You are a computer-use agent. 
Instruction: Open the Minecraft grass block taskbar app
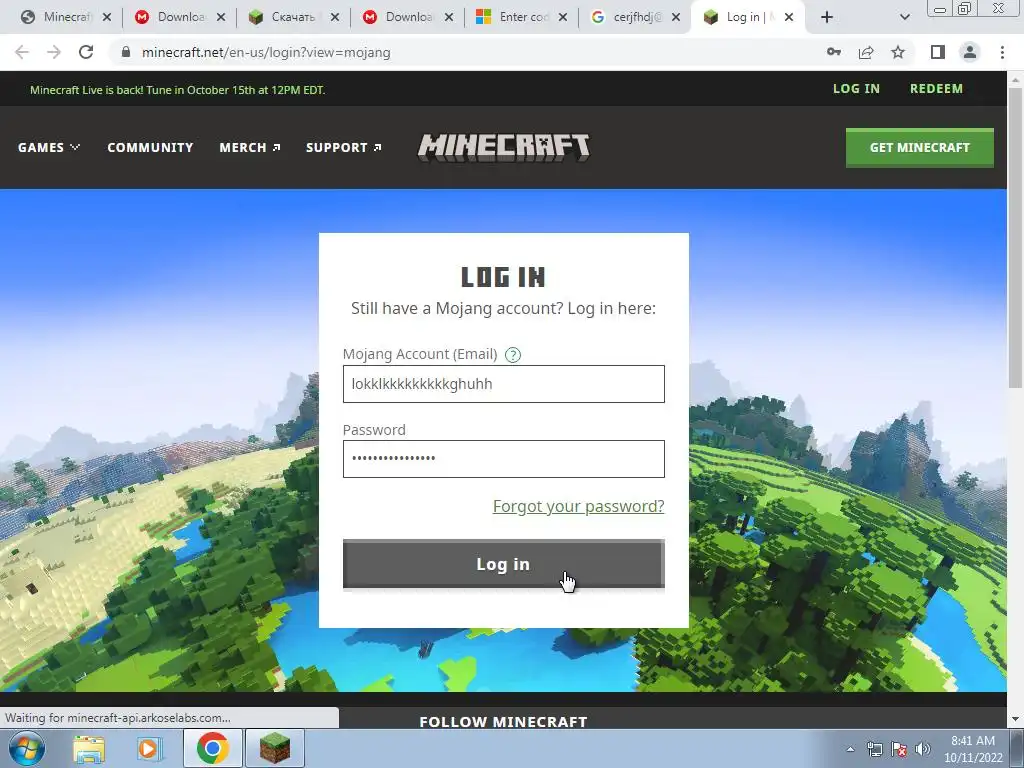point(275,748)
